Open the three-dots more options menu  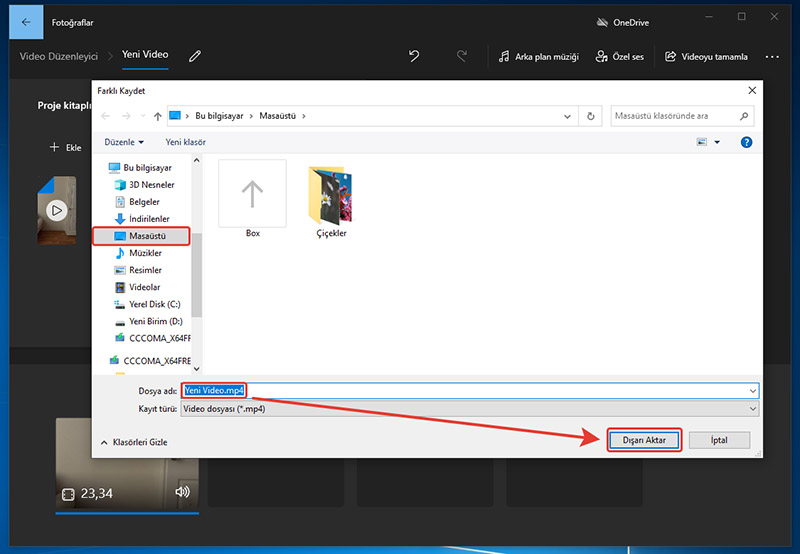coord(772,57)
